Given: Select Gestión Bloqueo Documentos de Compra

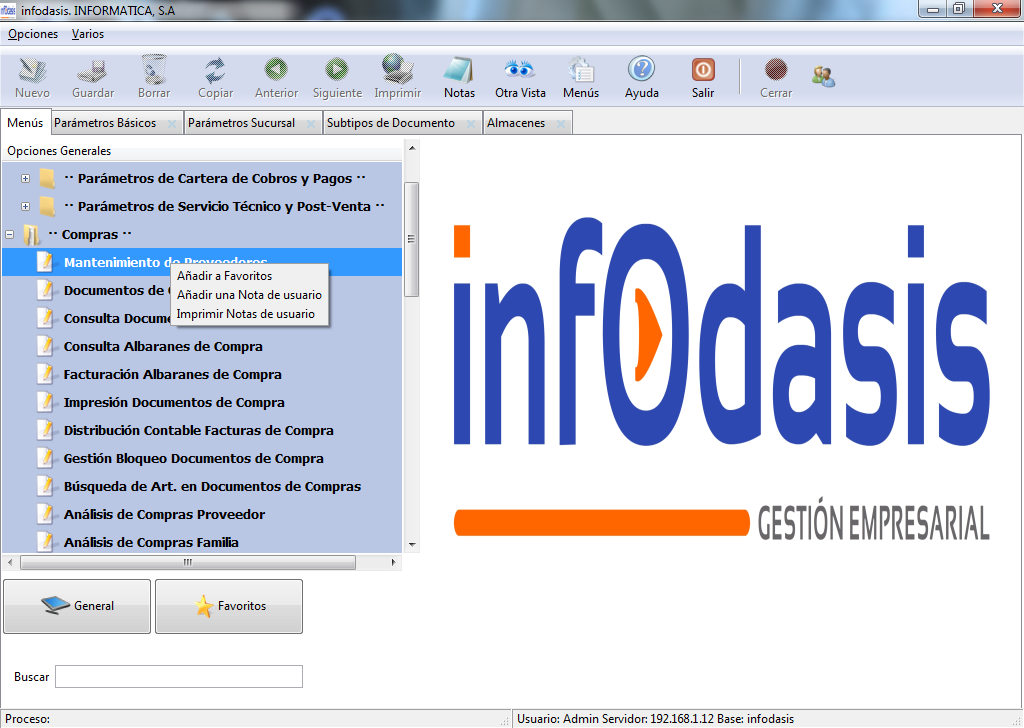Looking at the screenshot, I should tap(193, 458).
